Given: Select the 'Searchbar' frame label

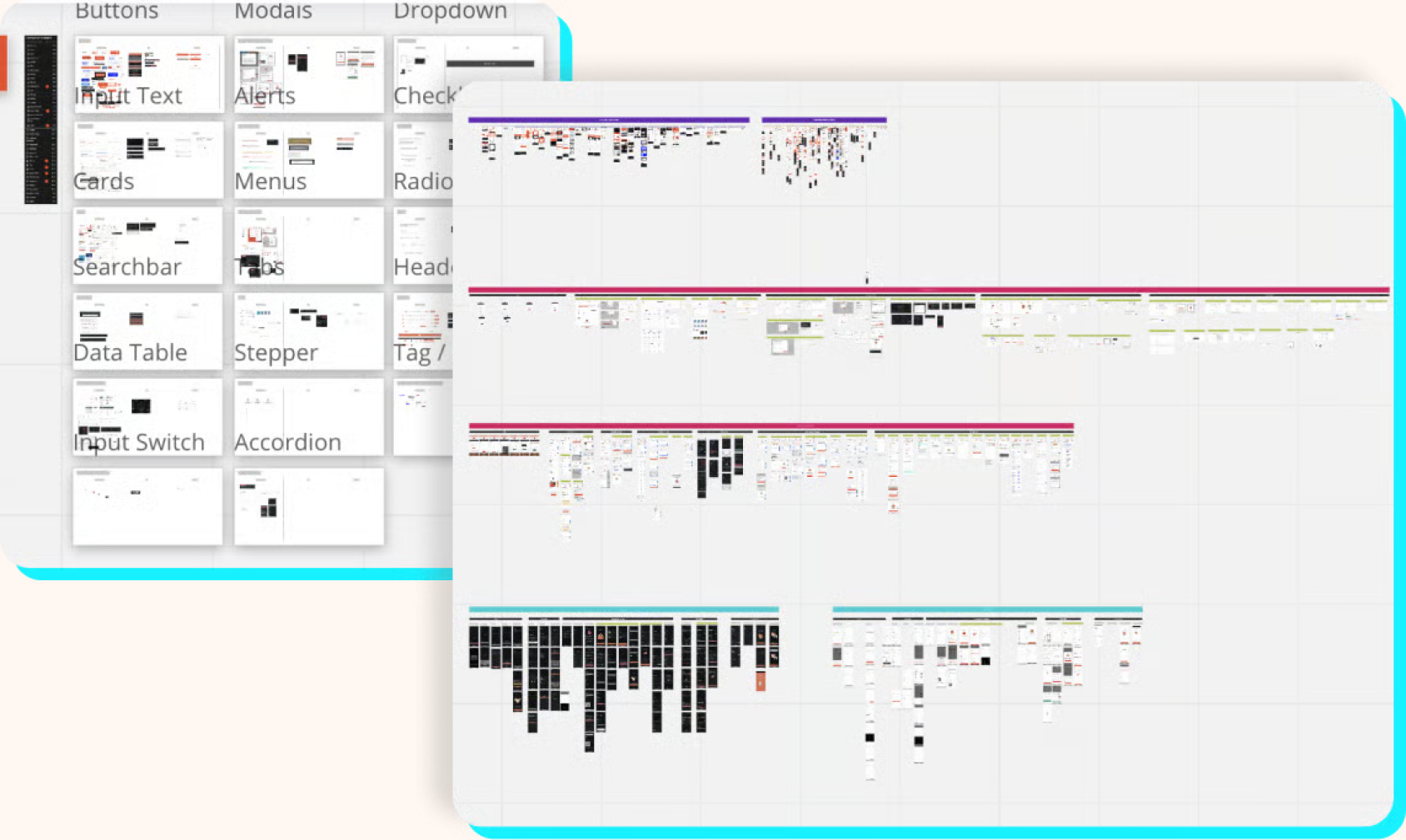Looking at the screenshot, I should pos(127,267).
